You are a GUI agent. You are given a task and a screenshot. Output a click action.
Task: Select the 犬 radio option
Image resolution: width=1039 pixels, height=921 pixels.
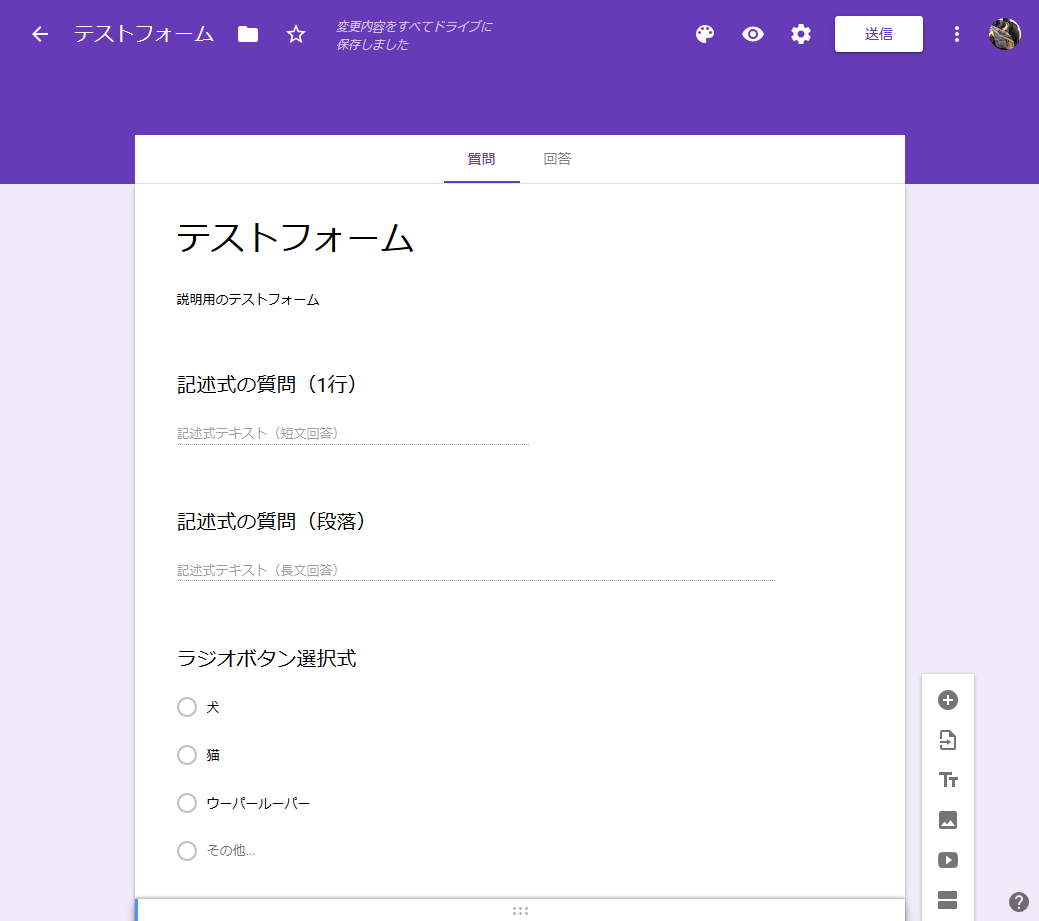click(186, 706)
